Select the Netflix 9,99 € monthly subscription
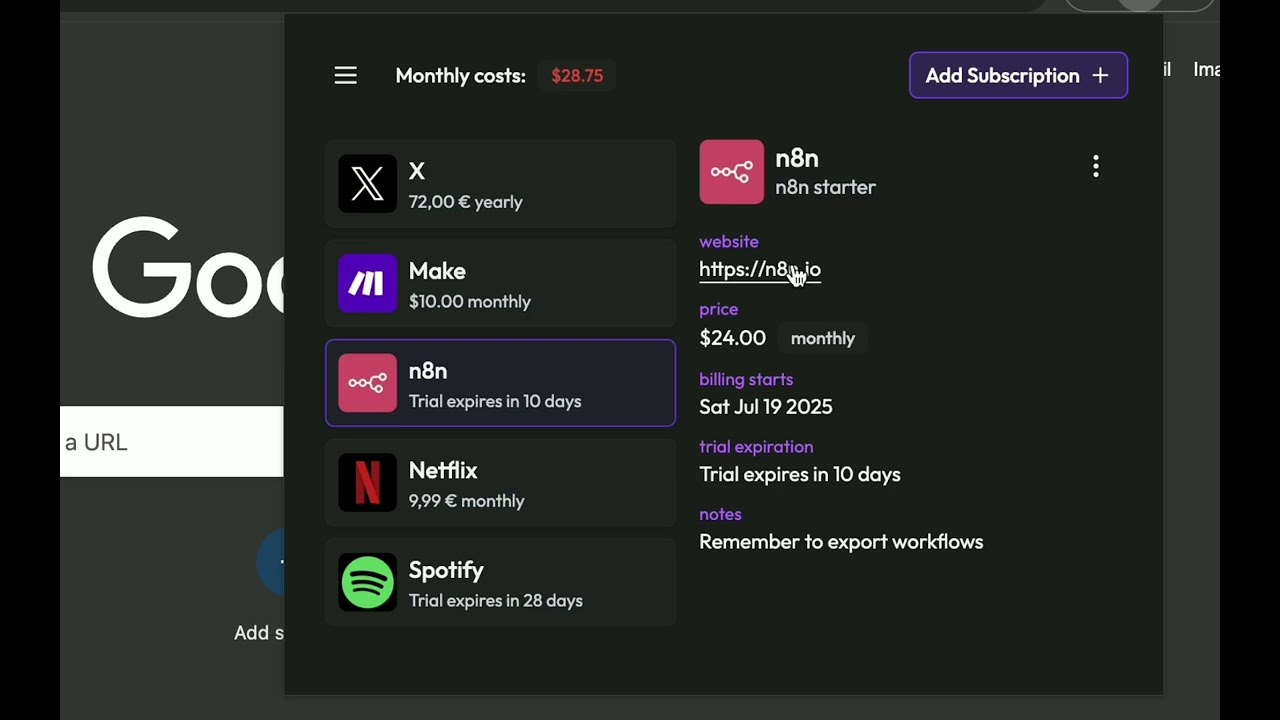The width and height of the screenshot is (1280, 720). (500, 483)
